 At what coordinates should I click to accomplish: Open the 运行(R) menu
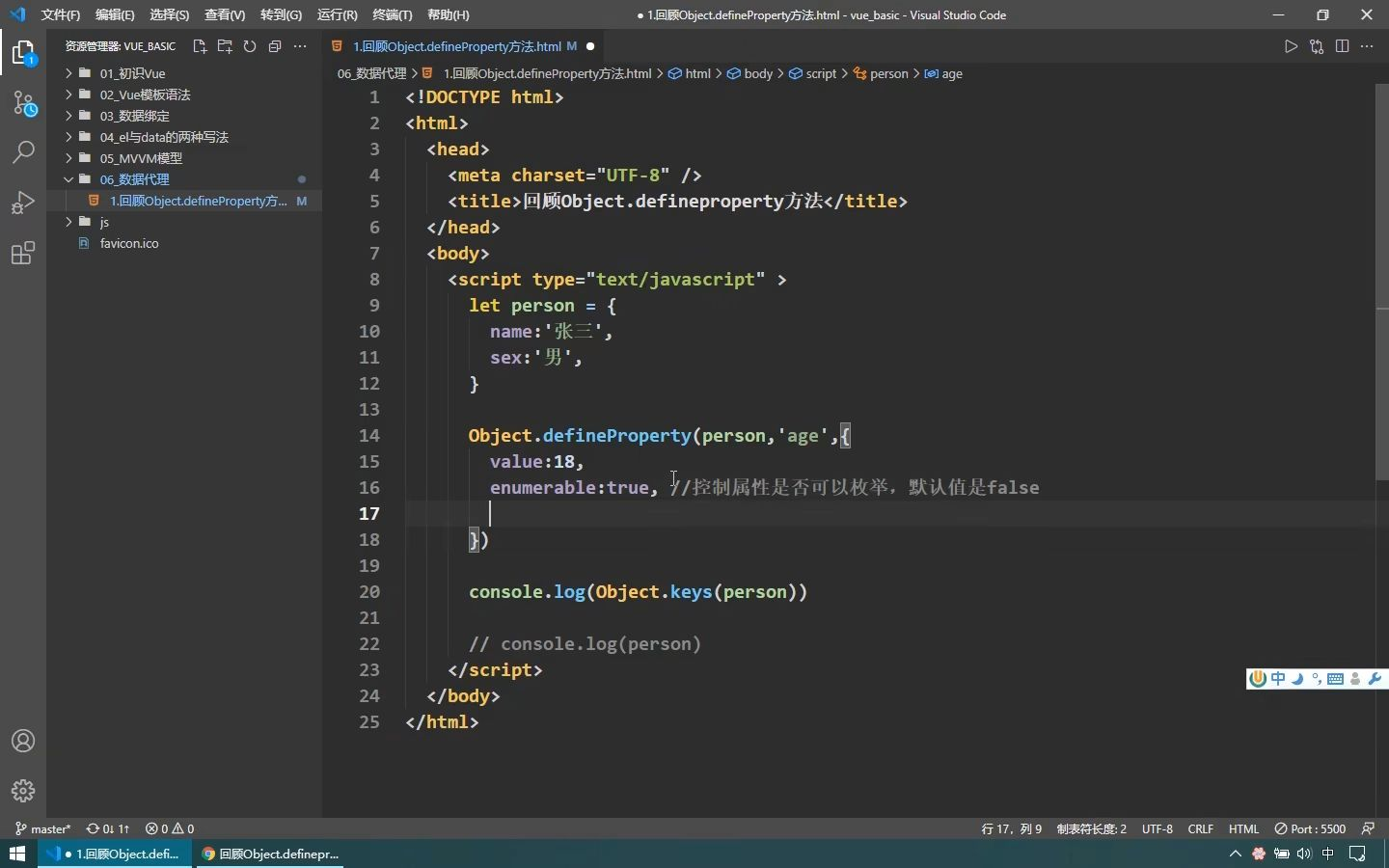pos(337,14)
